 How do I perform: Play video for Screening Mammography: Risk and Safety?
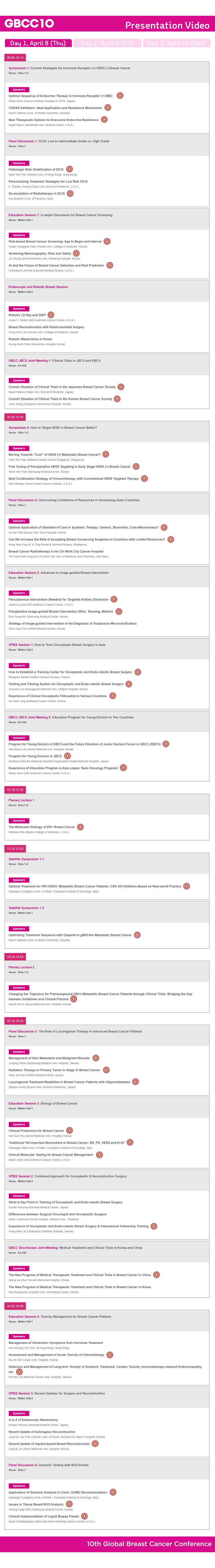77,253
